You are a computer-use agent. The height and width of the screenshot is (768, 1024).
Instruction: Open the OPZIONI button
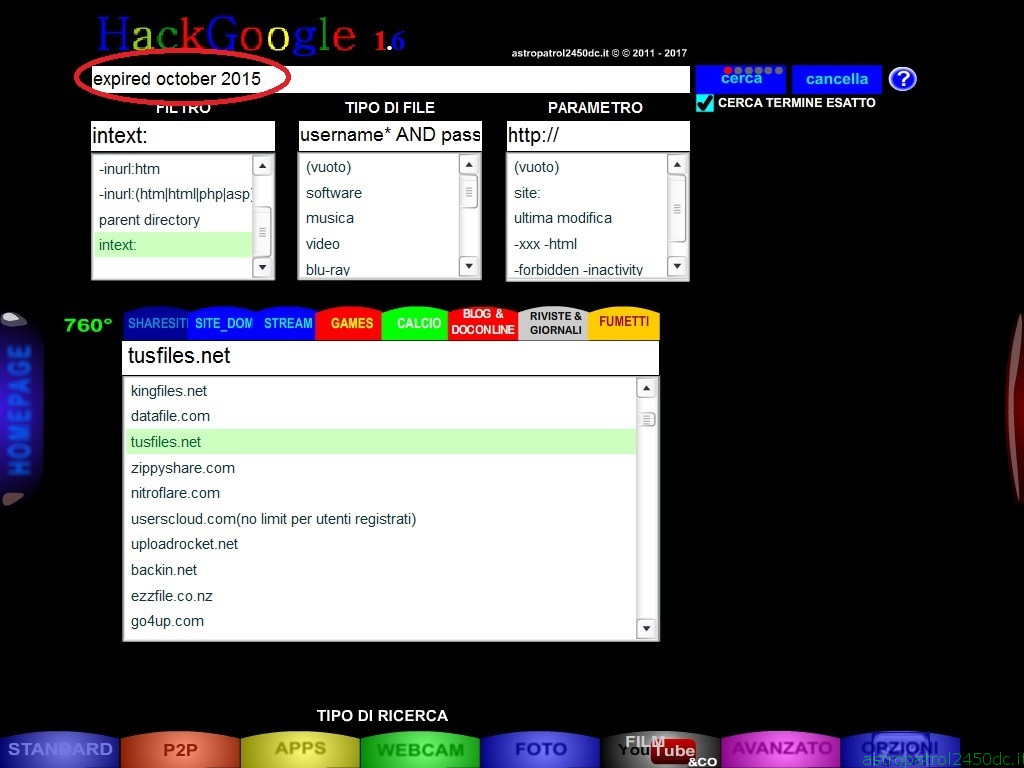click(x=901, y=748)
